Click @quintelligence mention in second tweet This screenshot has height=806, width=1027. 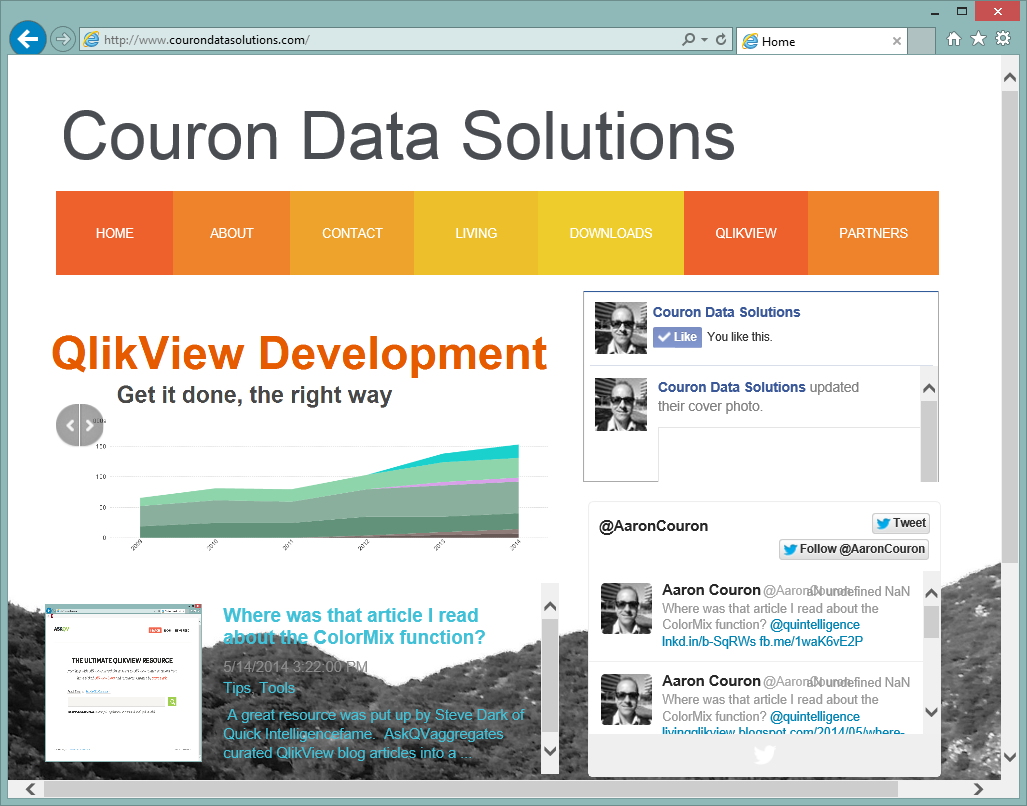815,716
